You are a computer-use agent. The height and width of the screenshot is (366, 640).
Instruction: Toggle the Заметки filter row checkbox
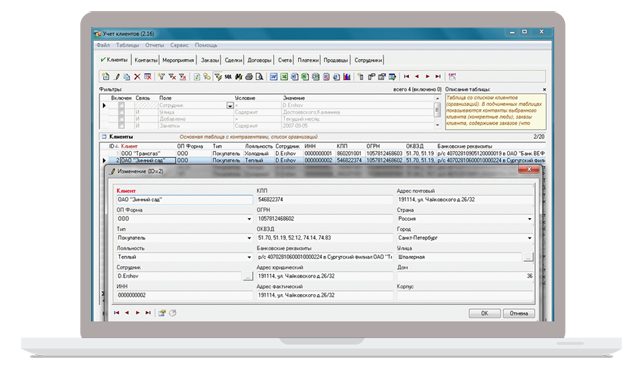[121, 126]
